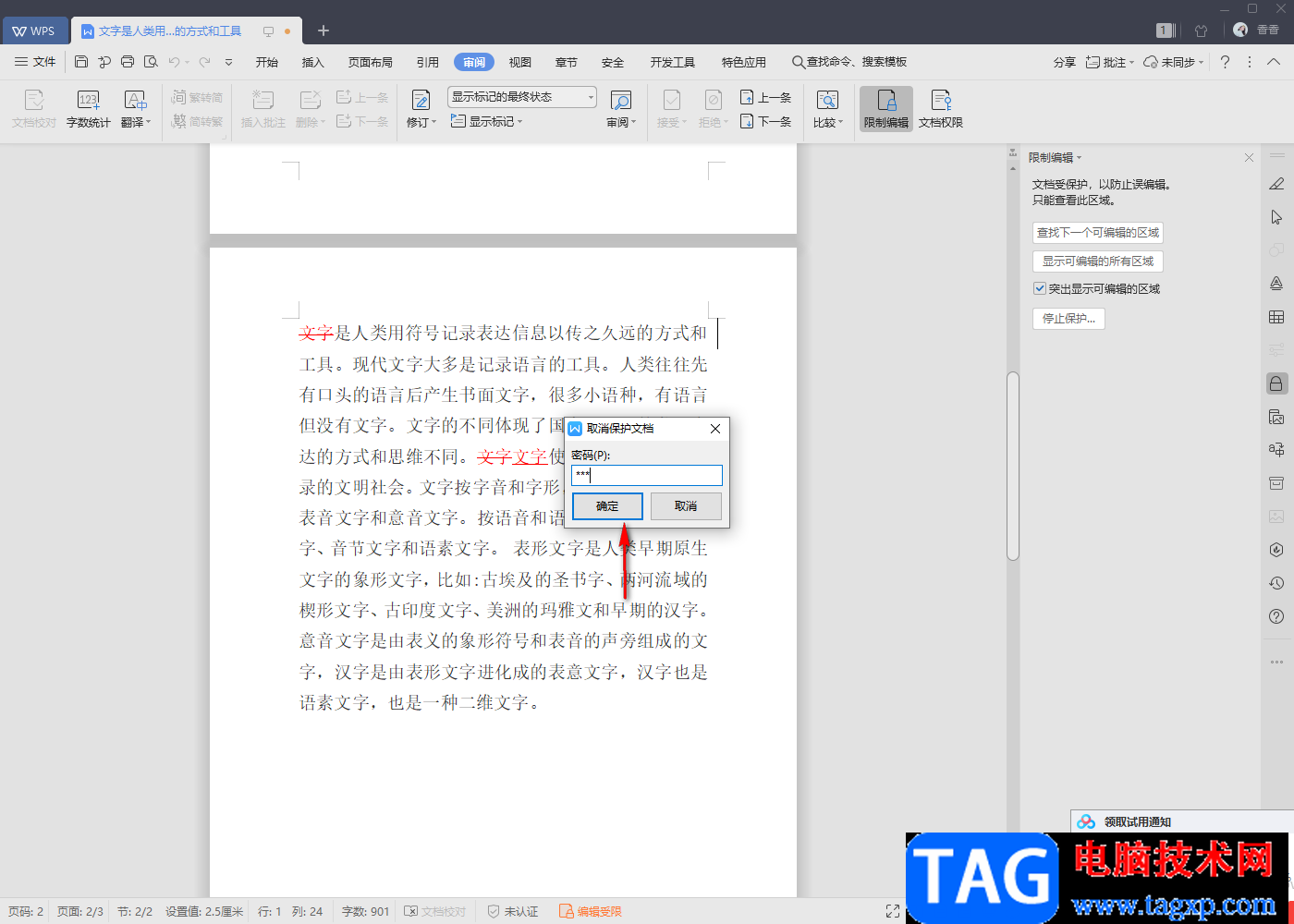Click the more options dots in right sidebar
This screenshot has height=924, width=1294.
pos(1276,662)
